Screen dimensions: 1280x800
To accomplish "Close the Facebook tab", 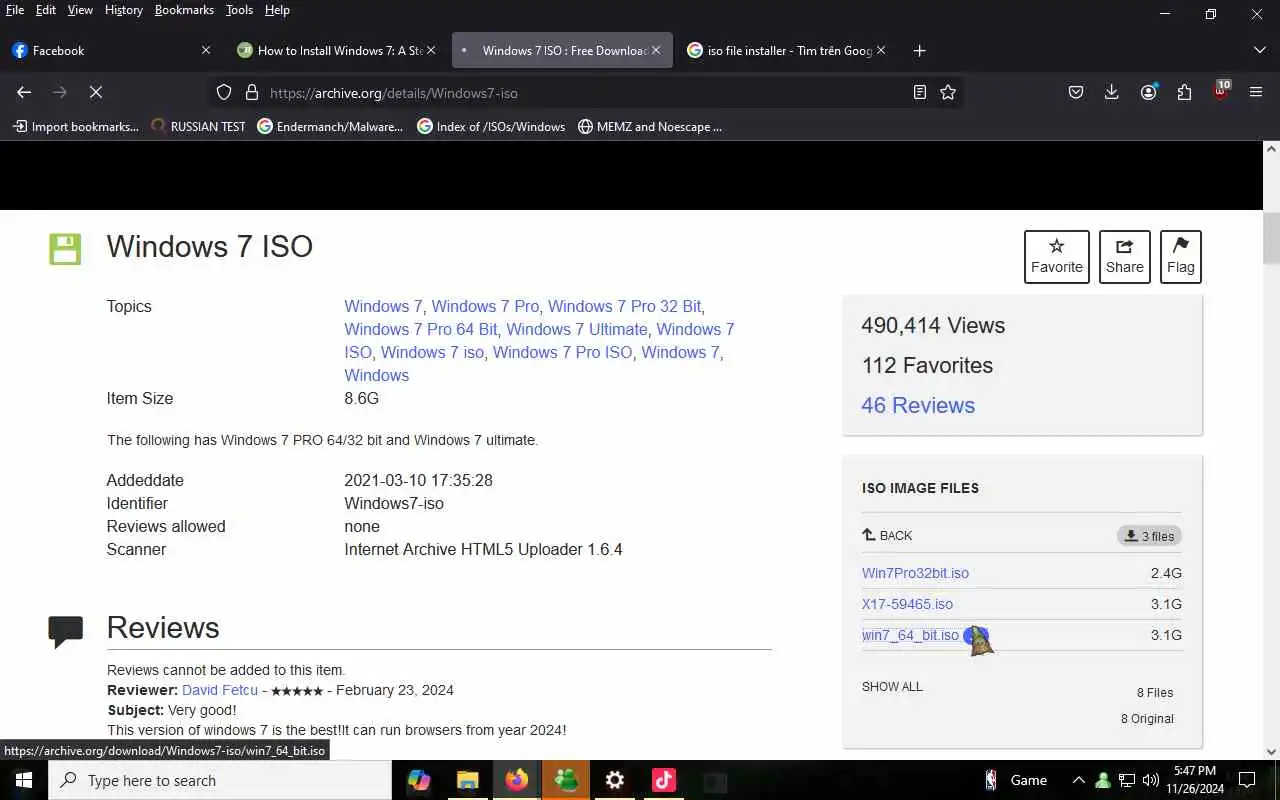I will tap(206, 50).
